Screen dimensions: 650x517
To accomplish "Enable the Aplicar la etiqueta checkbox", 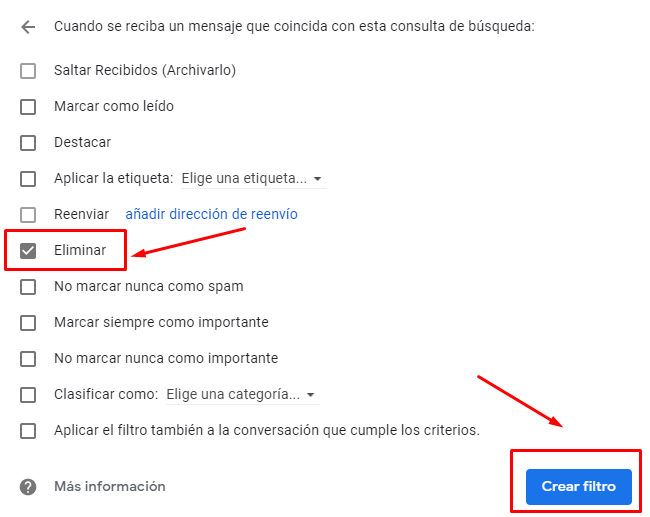I will point(28,179).
